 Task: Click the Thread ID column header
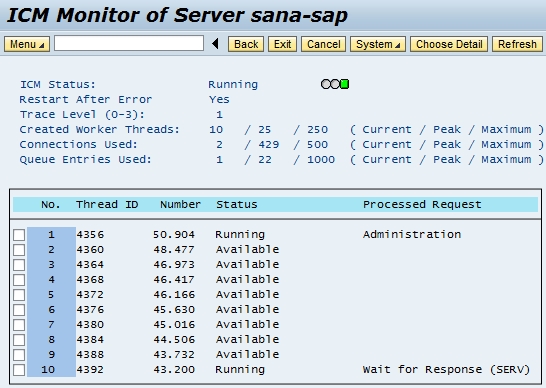107,204
